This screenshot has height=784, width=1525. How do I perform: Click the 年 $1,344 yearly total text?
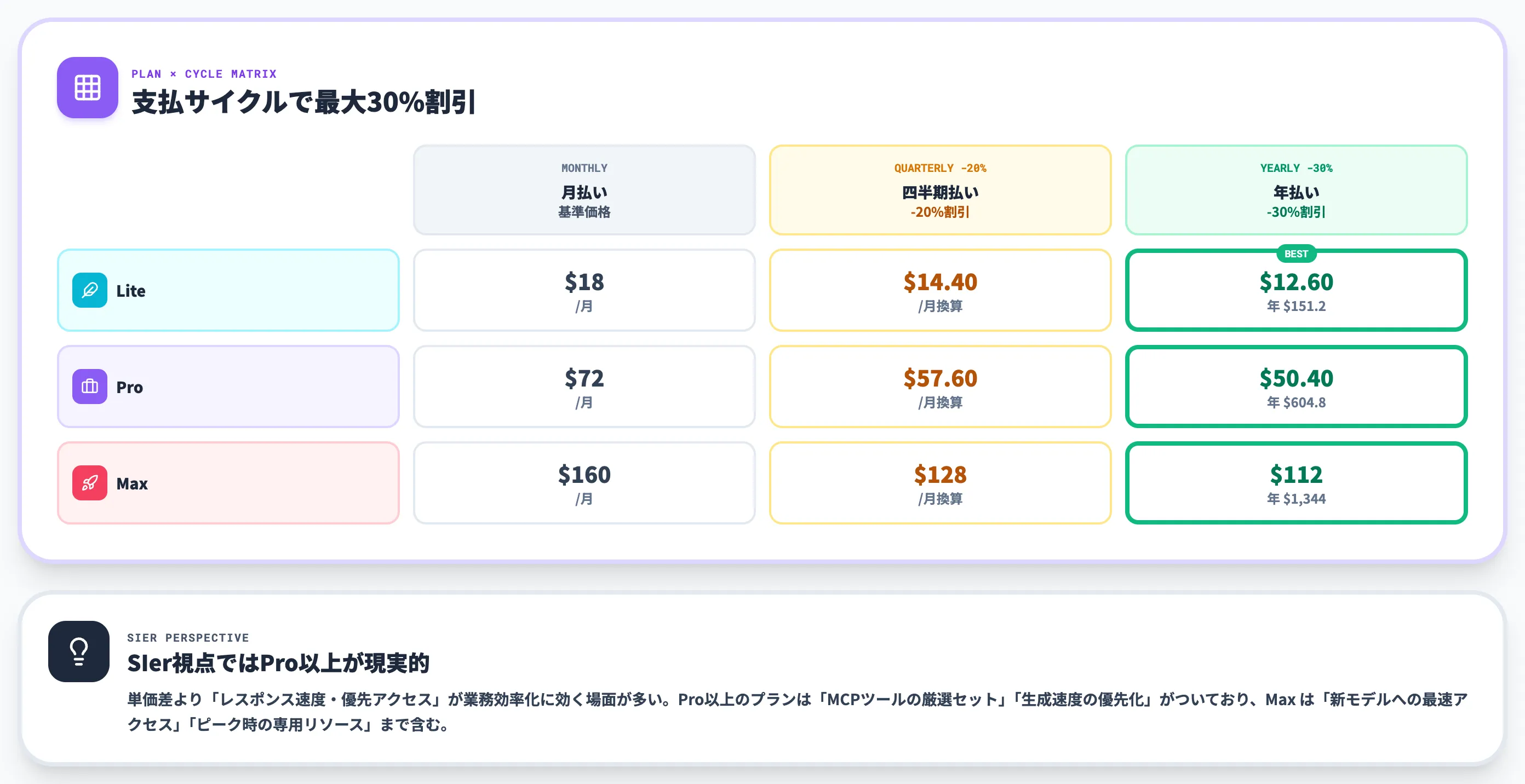click(1296, 499)
